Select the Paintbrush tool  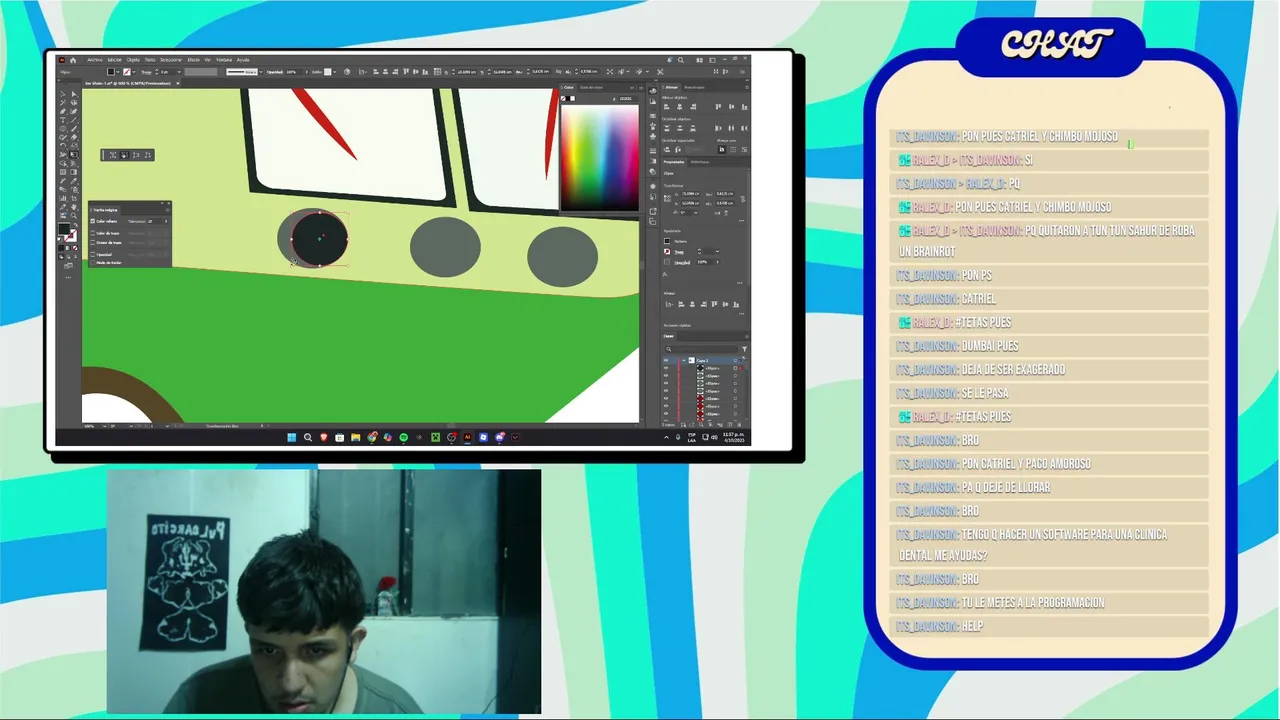click(74, 129)
